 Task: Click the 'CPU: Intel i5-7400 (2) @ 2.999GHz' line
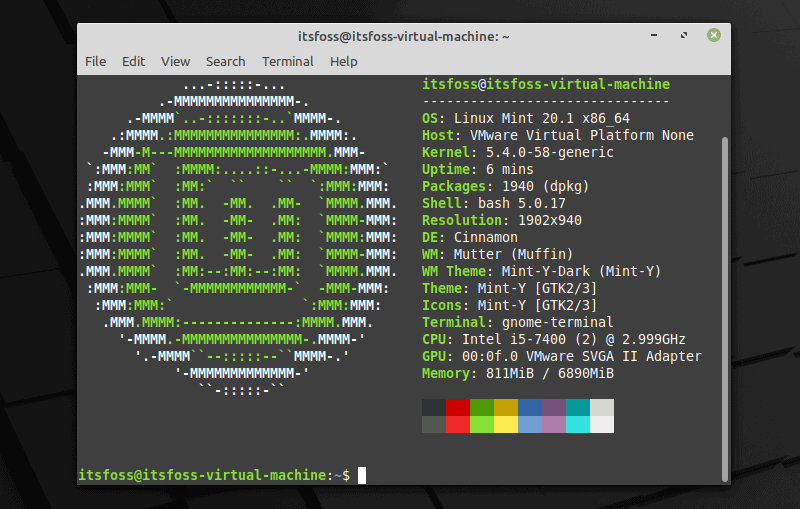[x=554, y=339]
